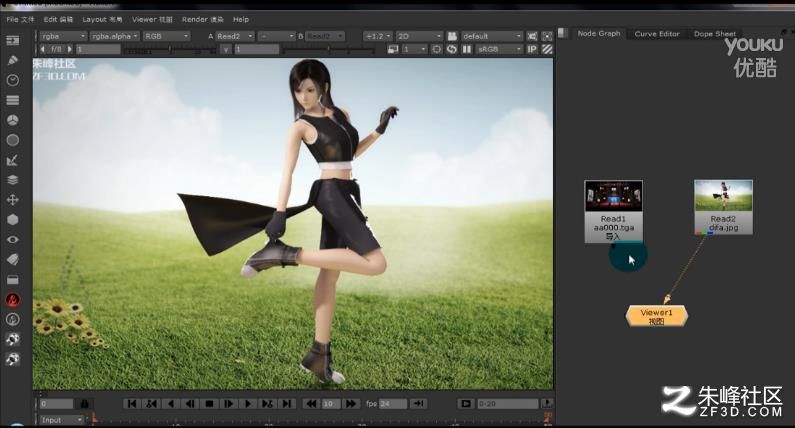The width and height of the screenshot is (795, 428).
Task: Go to first frame button
Action: (132, 404)
